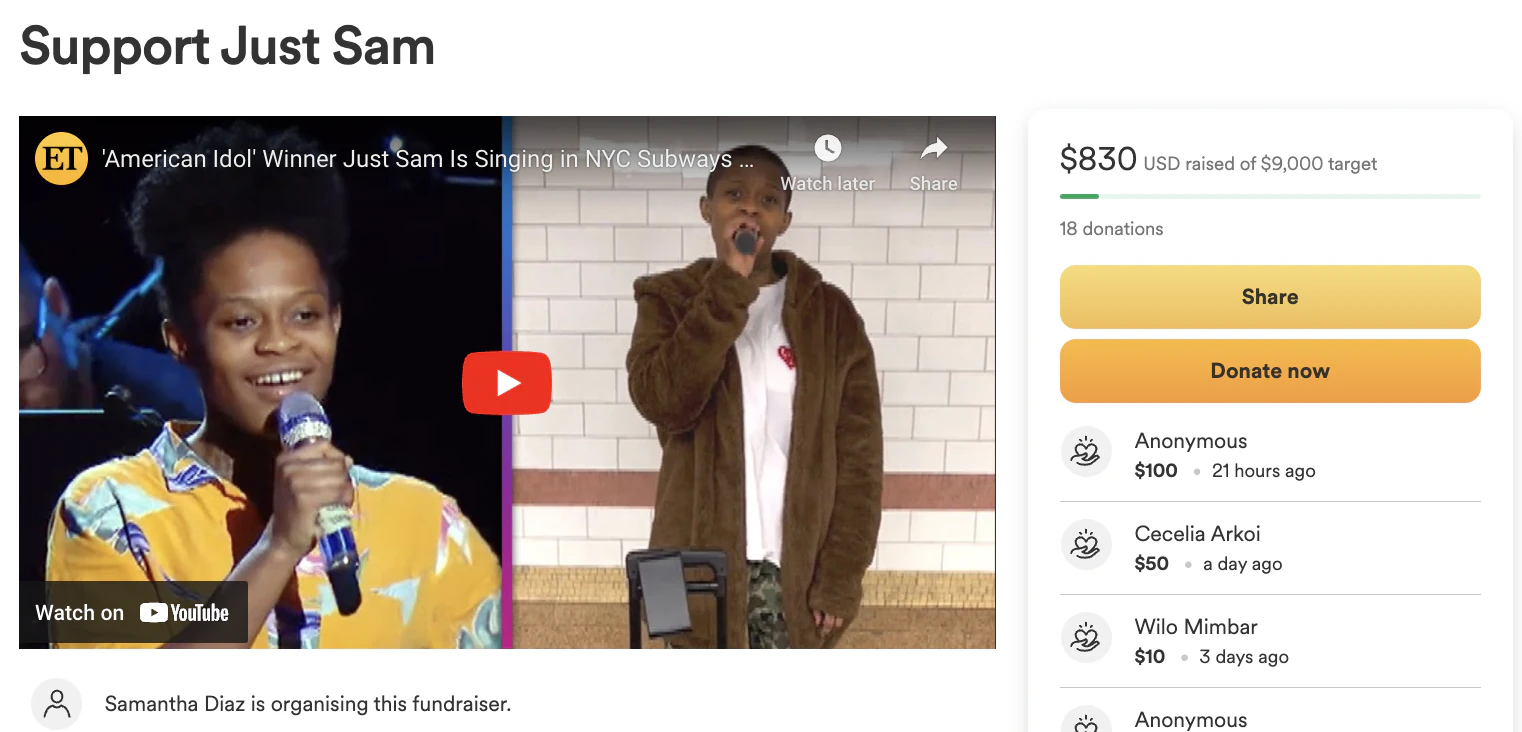This screenshot has width=1522, height=732.
Task: Click the Watch later clock icon
Action: 827,149
